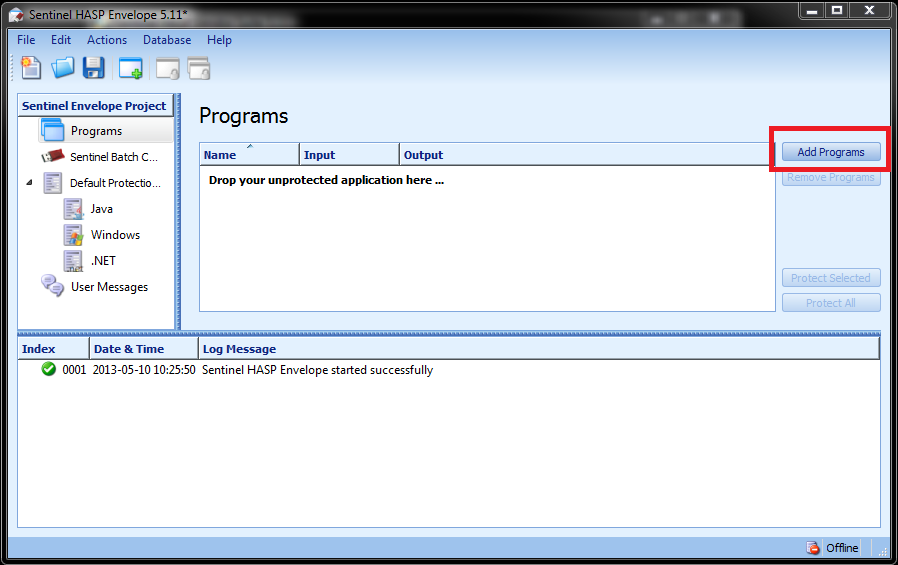Close the Sentinel HASP Envelope window

[869, 11]
